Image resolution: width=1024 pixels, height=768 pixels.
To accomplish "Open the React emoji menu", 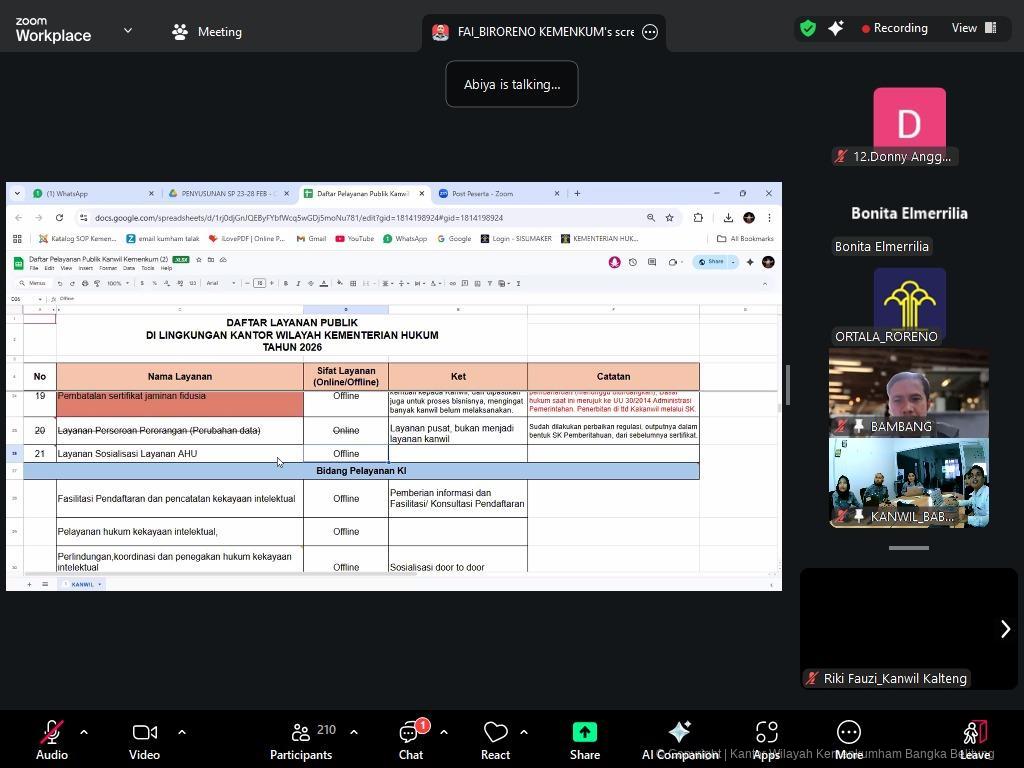I will (x=495, y=741).
